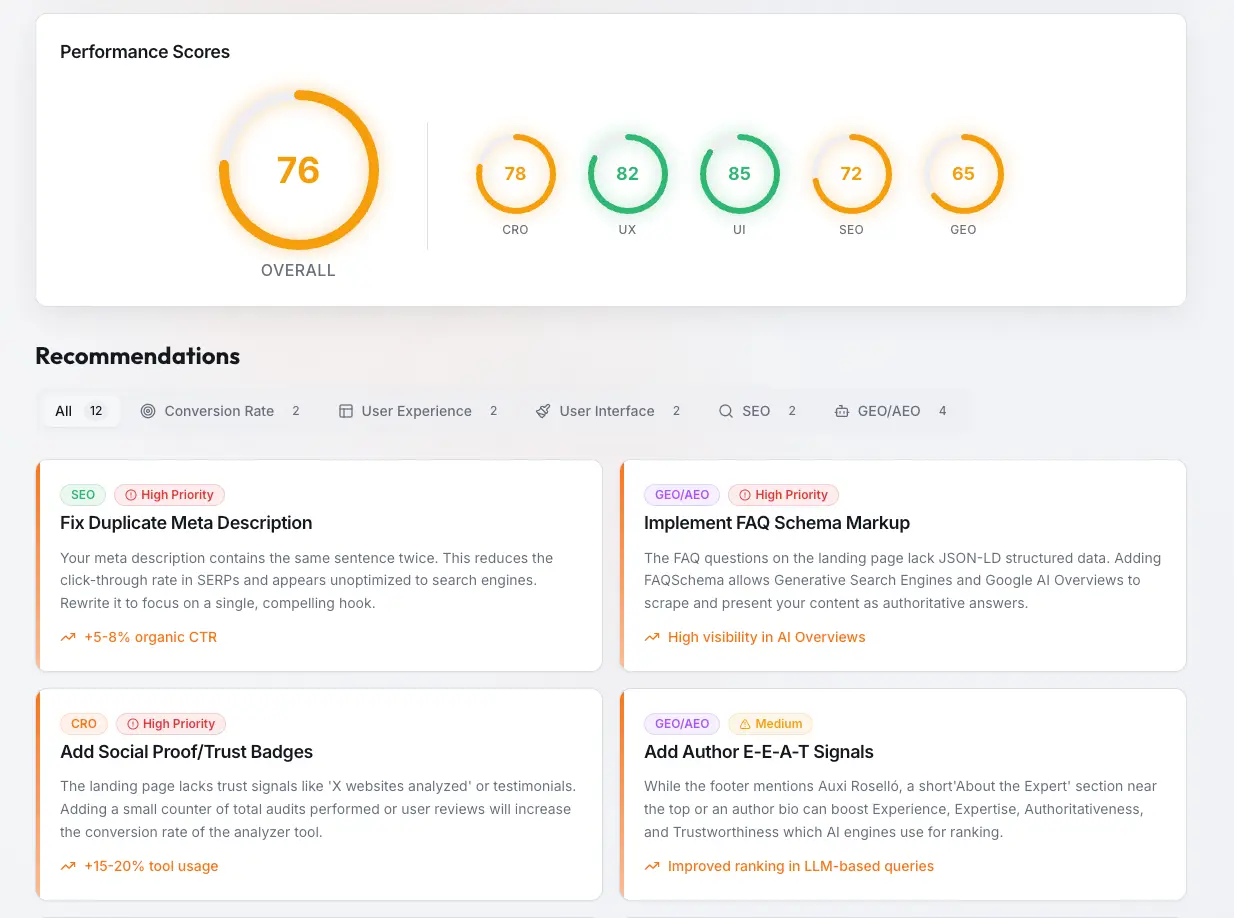The width and height of the screenshot is (1234, 918).
Task: Click trend icon beside Improved ranking in LLM-based queries
Action: [x=652, y=866]
